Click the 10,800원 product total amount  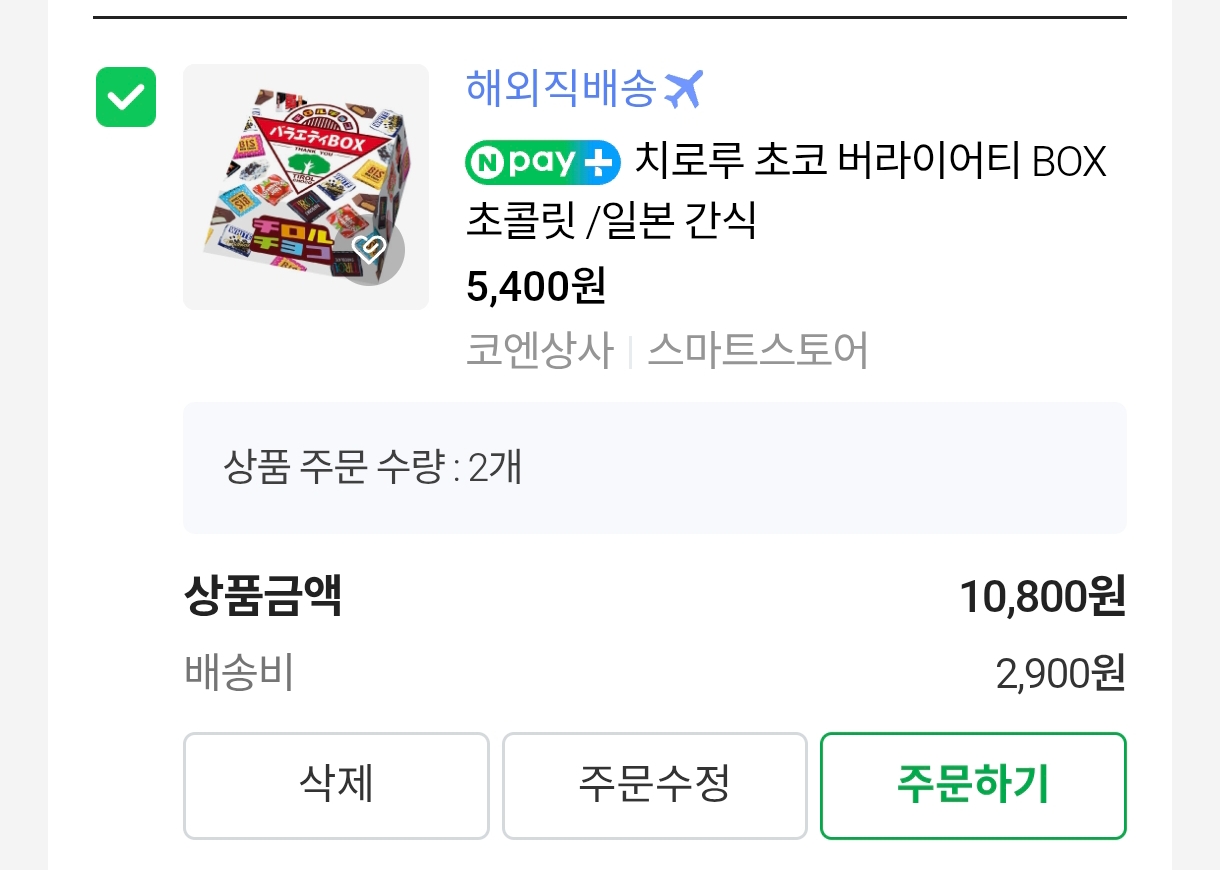click(1042, 597)
